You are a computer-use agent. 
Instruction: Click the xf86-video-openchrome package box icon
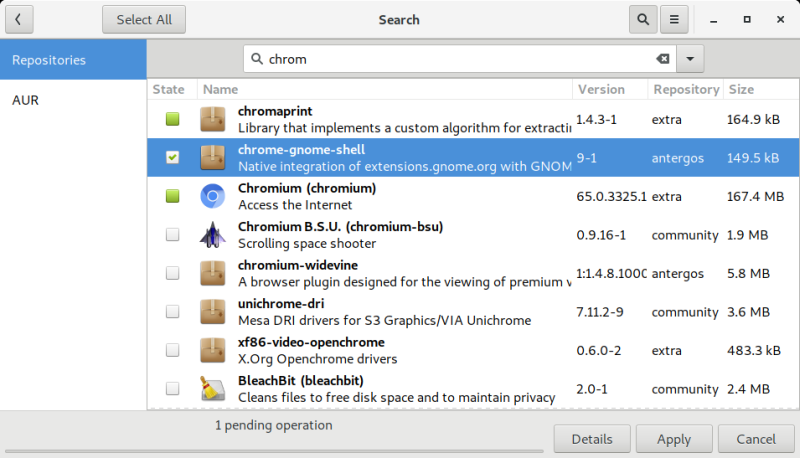click(213, 350)
